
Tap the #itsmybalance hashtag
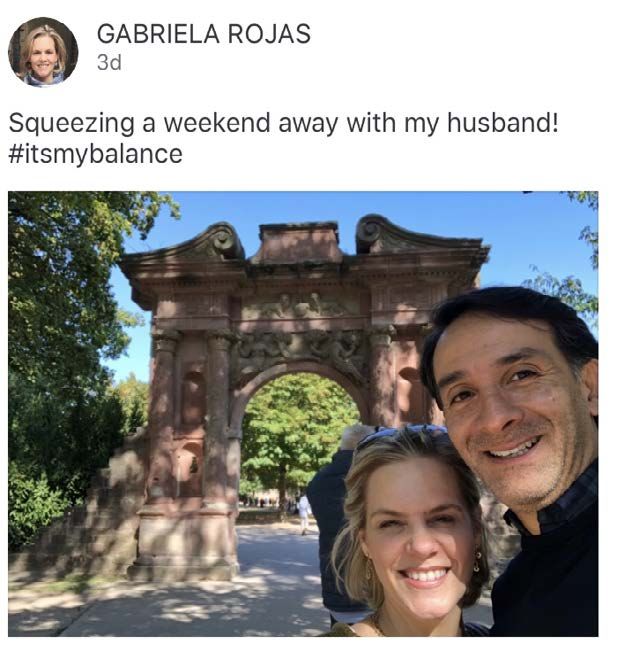pyautogui.click(x=95, y=154)
